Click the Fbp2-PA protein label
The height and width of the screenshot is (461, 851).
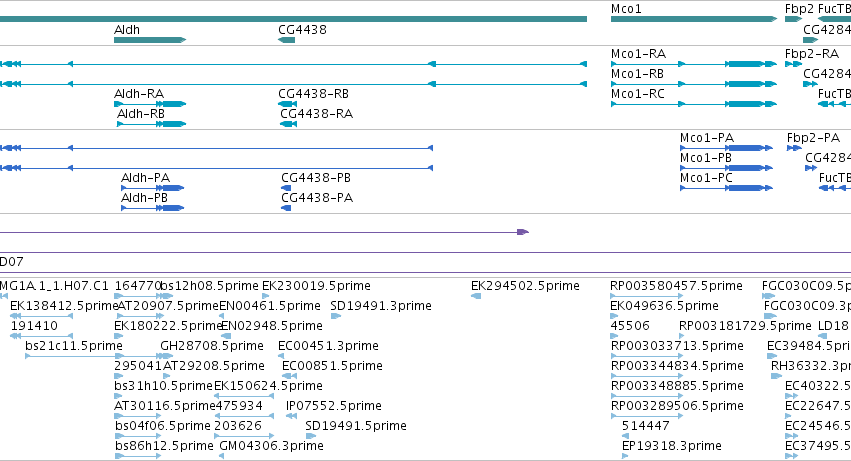[813, 138]
